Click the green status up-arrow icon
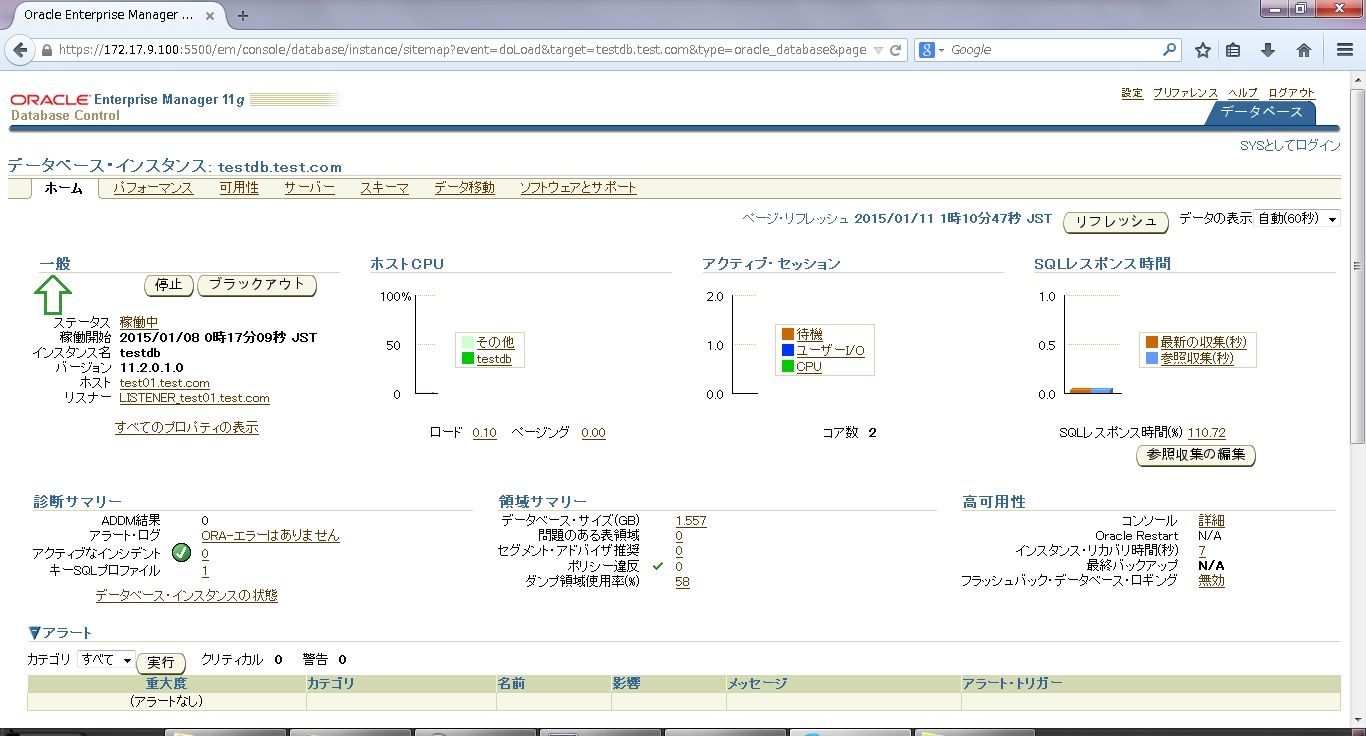Viewport: 1366px width, 736px height. pyautogui.click(x=54, y=296)
